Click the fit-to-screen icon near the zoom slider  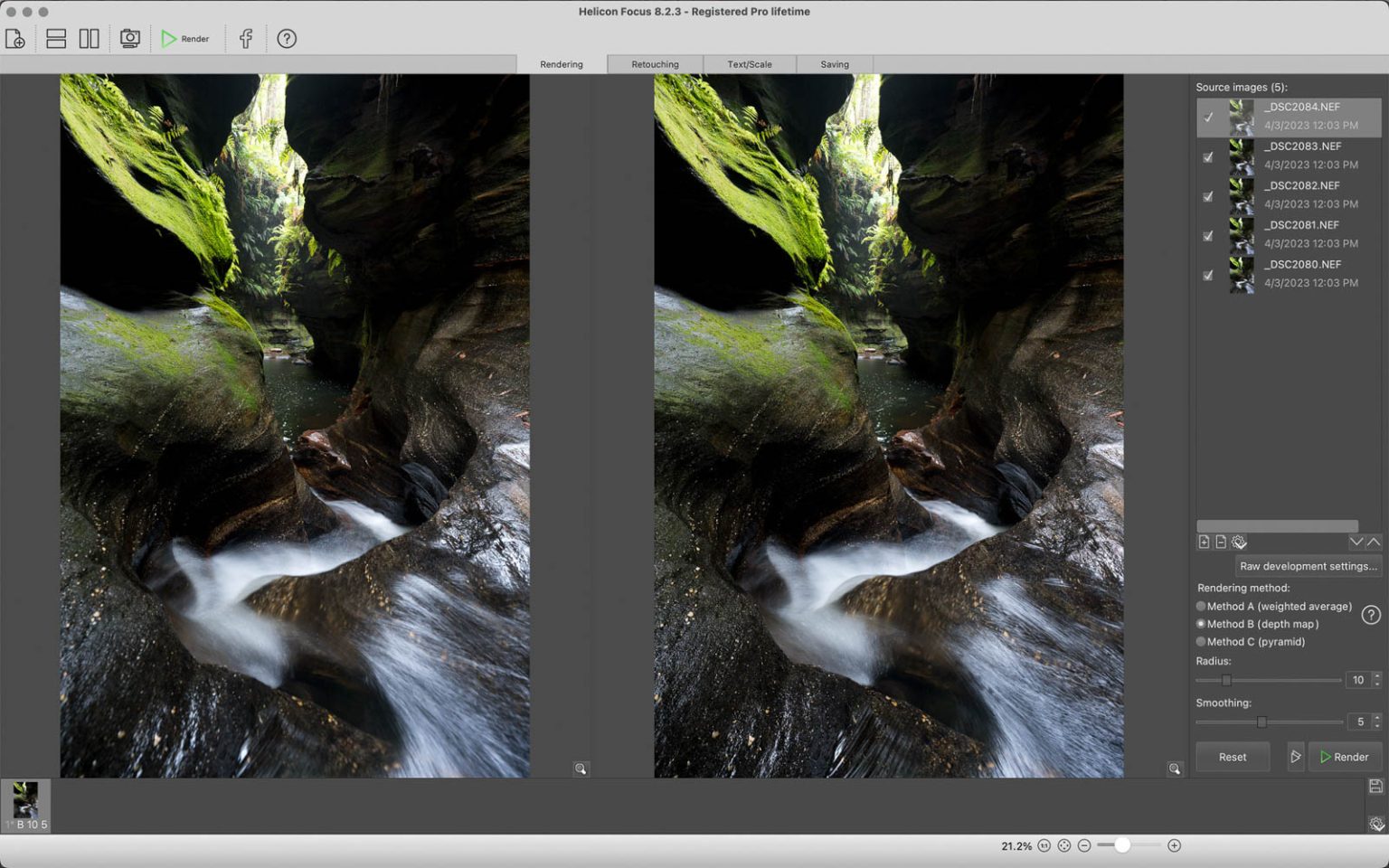[1063, 846]
